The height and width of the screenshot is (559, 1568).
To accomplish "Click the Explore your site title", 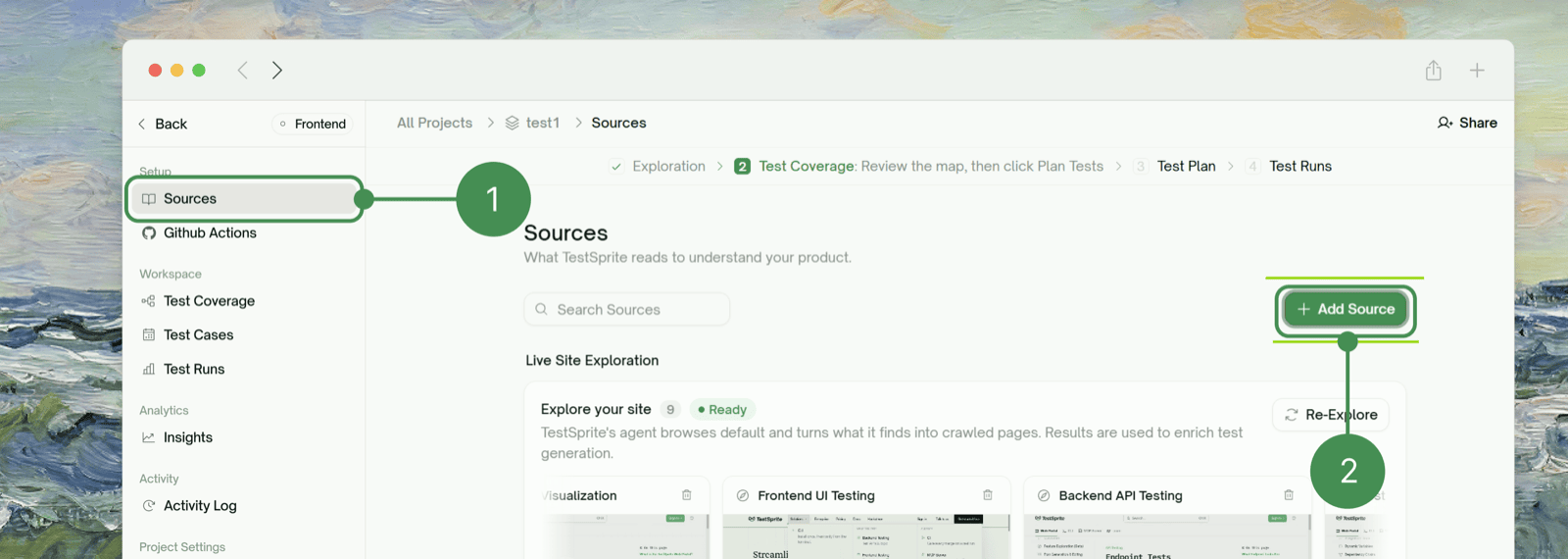I will (x=596, y=409).
